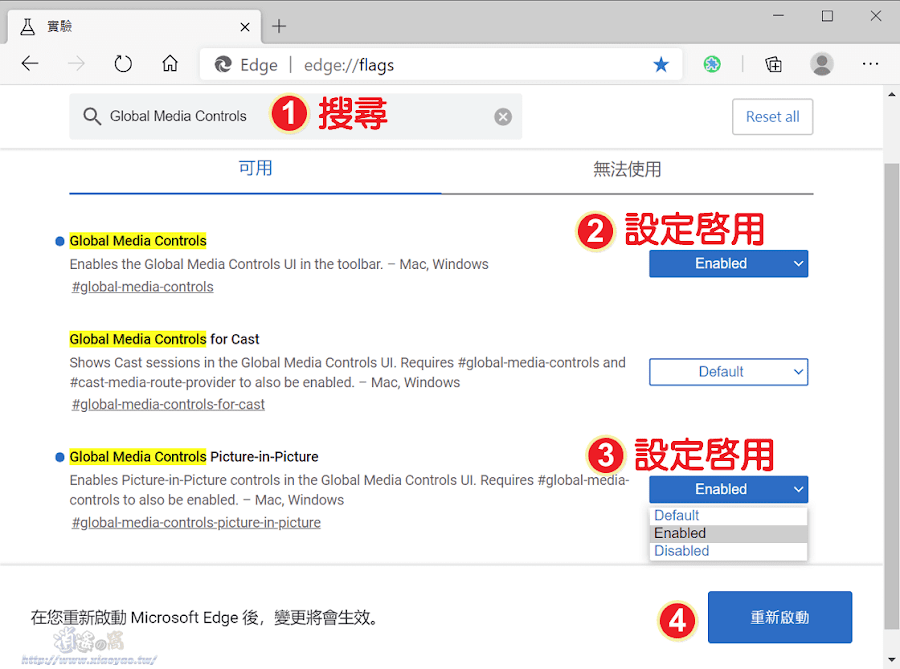
Task: Click the forward navigation arrow
Action: [76, 64]
